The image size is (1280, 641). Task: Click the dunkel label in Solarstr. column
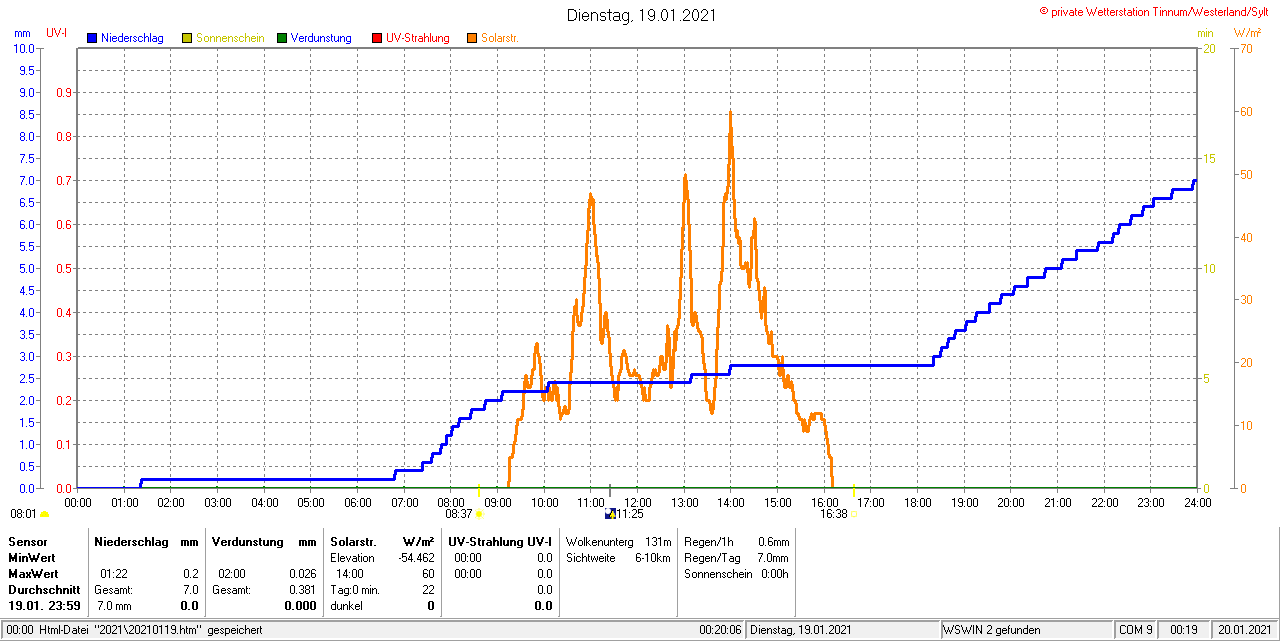click(347, 605)
